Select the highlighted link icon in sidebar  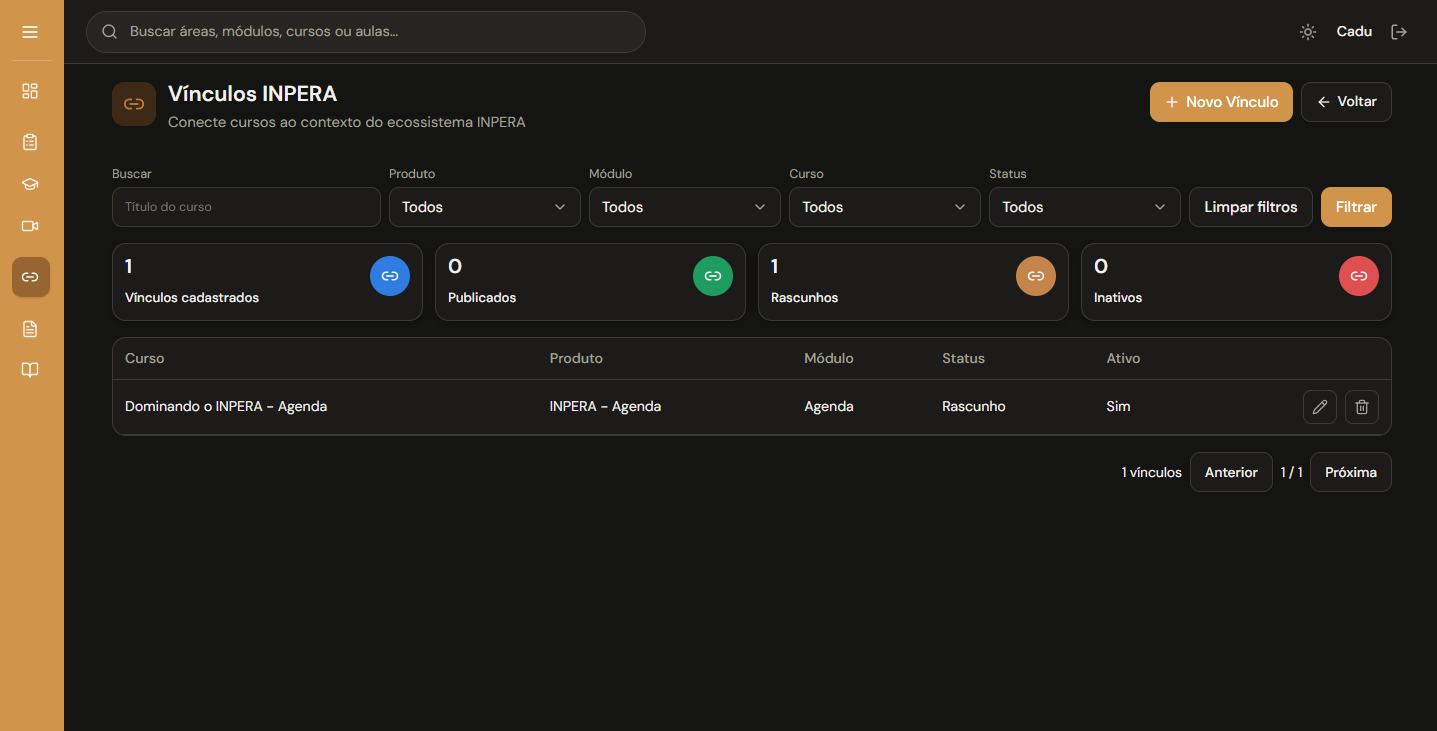(31, 277)
